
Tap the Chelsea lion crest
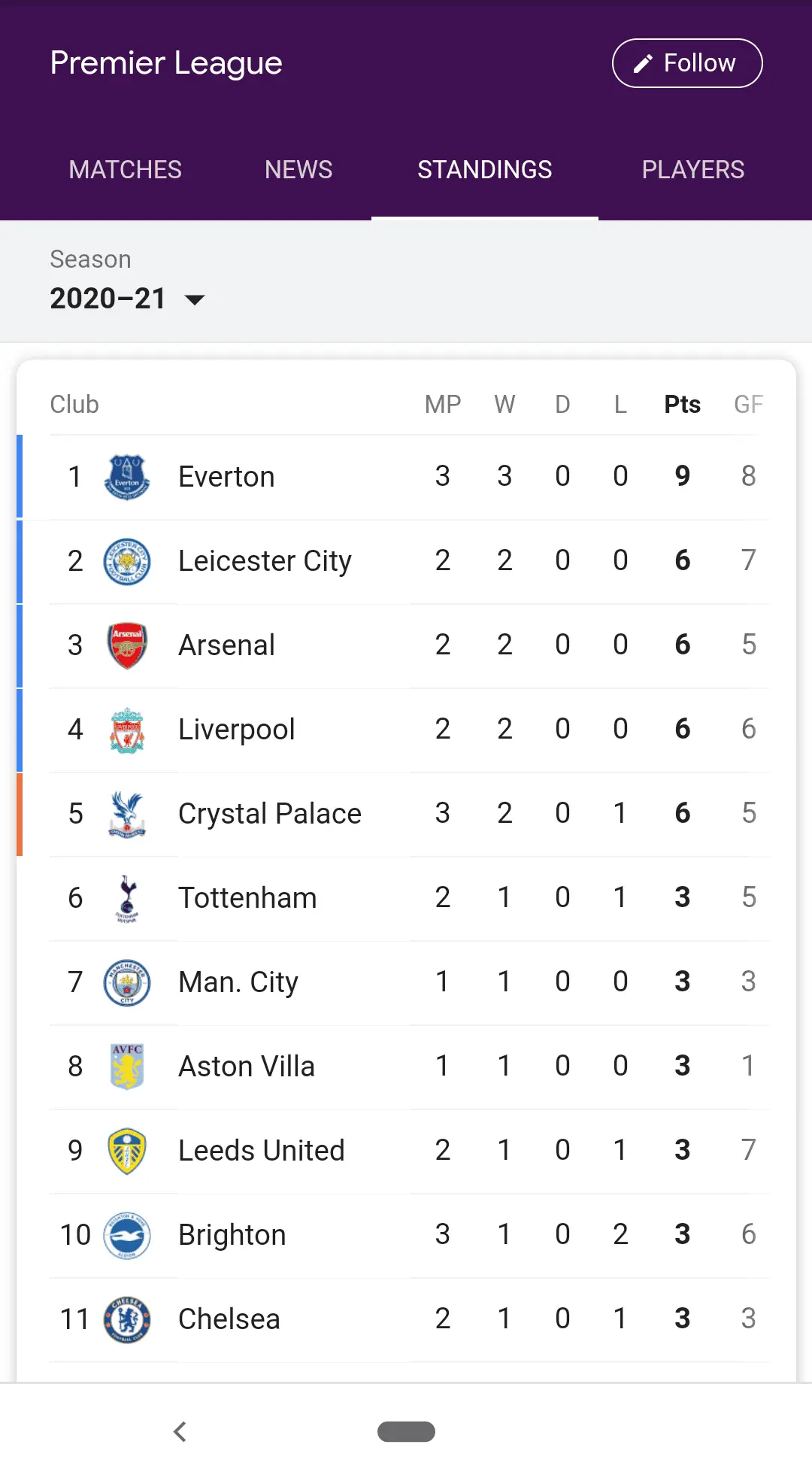point(126,1319)
